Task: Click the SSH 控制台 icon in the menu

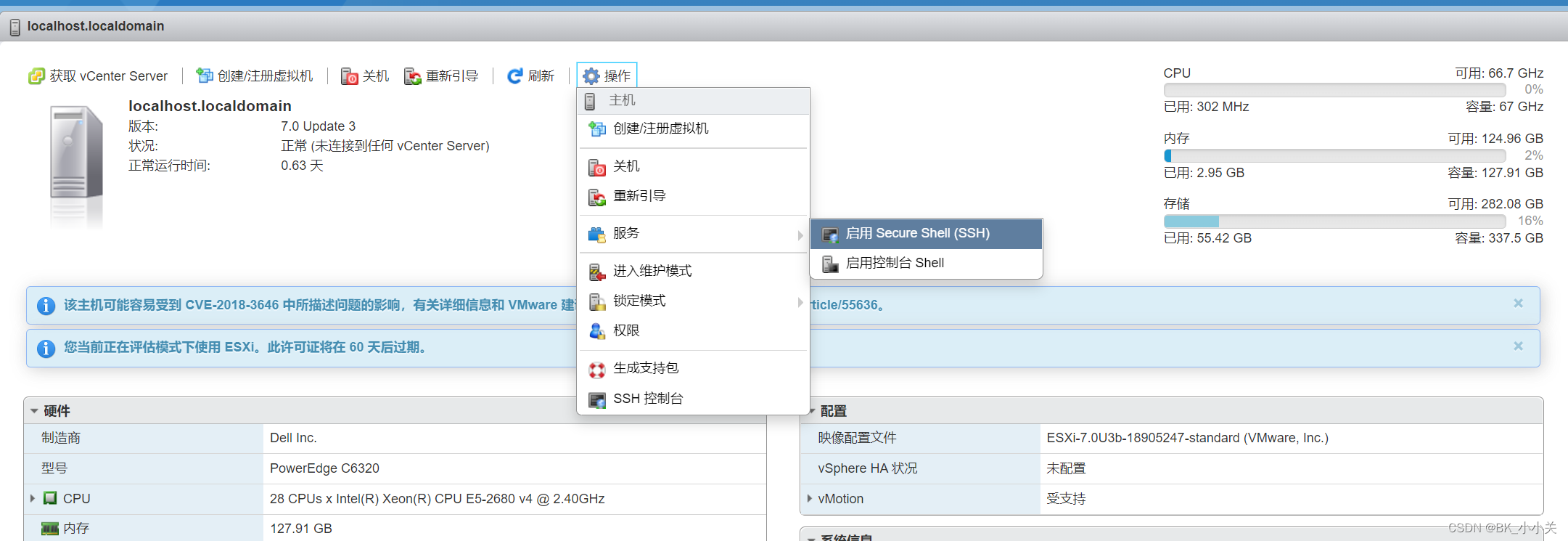Action: pos(597,400)
